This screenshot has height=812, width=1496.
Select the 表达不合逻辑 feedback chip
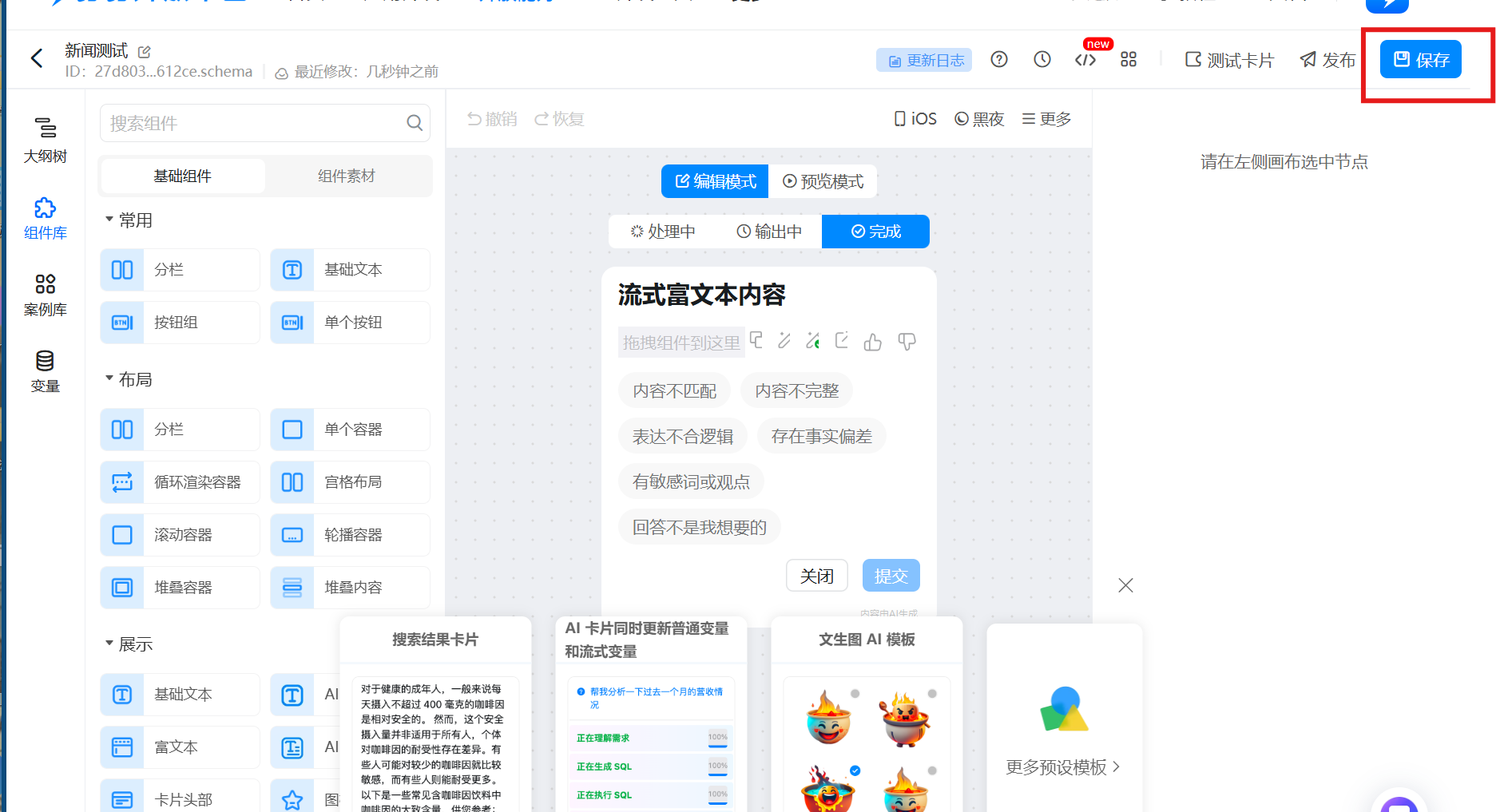pos(683,436)
